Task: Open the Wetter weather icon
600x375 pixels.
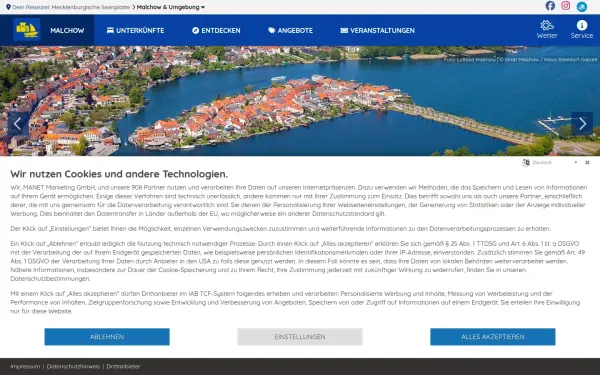Action: tap(546, 30)
